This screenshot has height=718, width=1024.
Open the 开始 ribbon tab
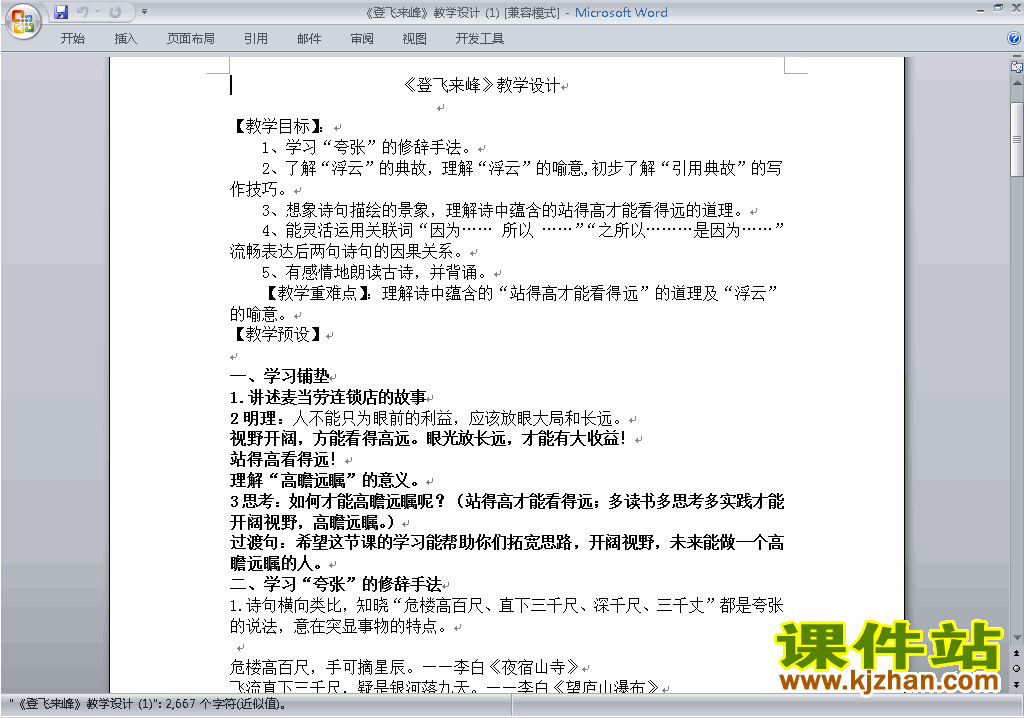(x=72, y=39)
